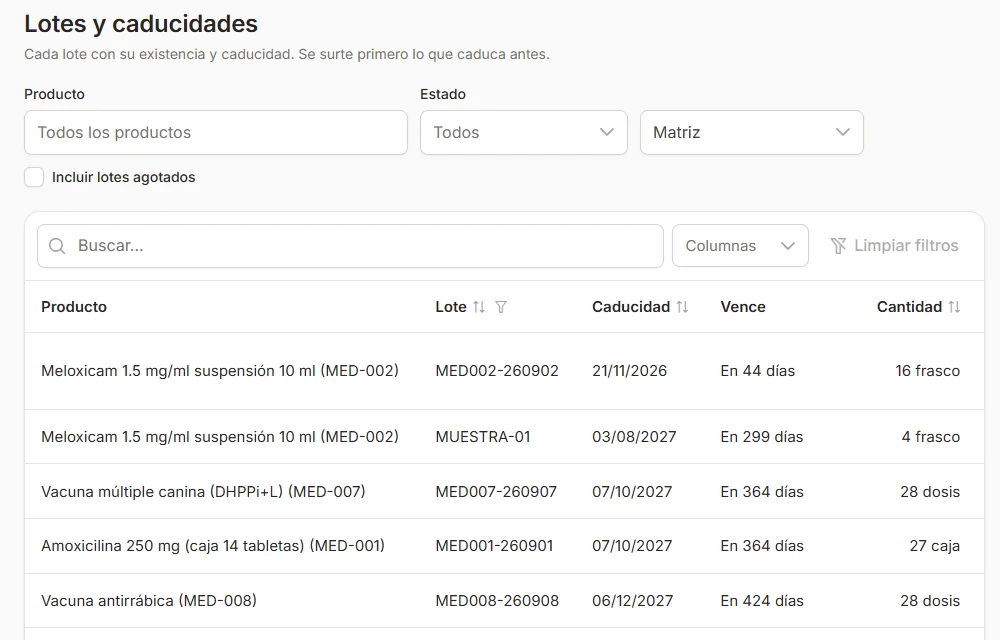This screenshot has width=1000, height=640.
Task: Click 28 dosis in Vacuna múltiple row
Action: coord(930,491)
